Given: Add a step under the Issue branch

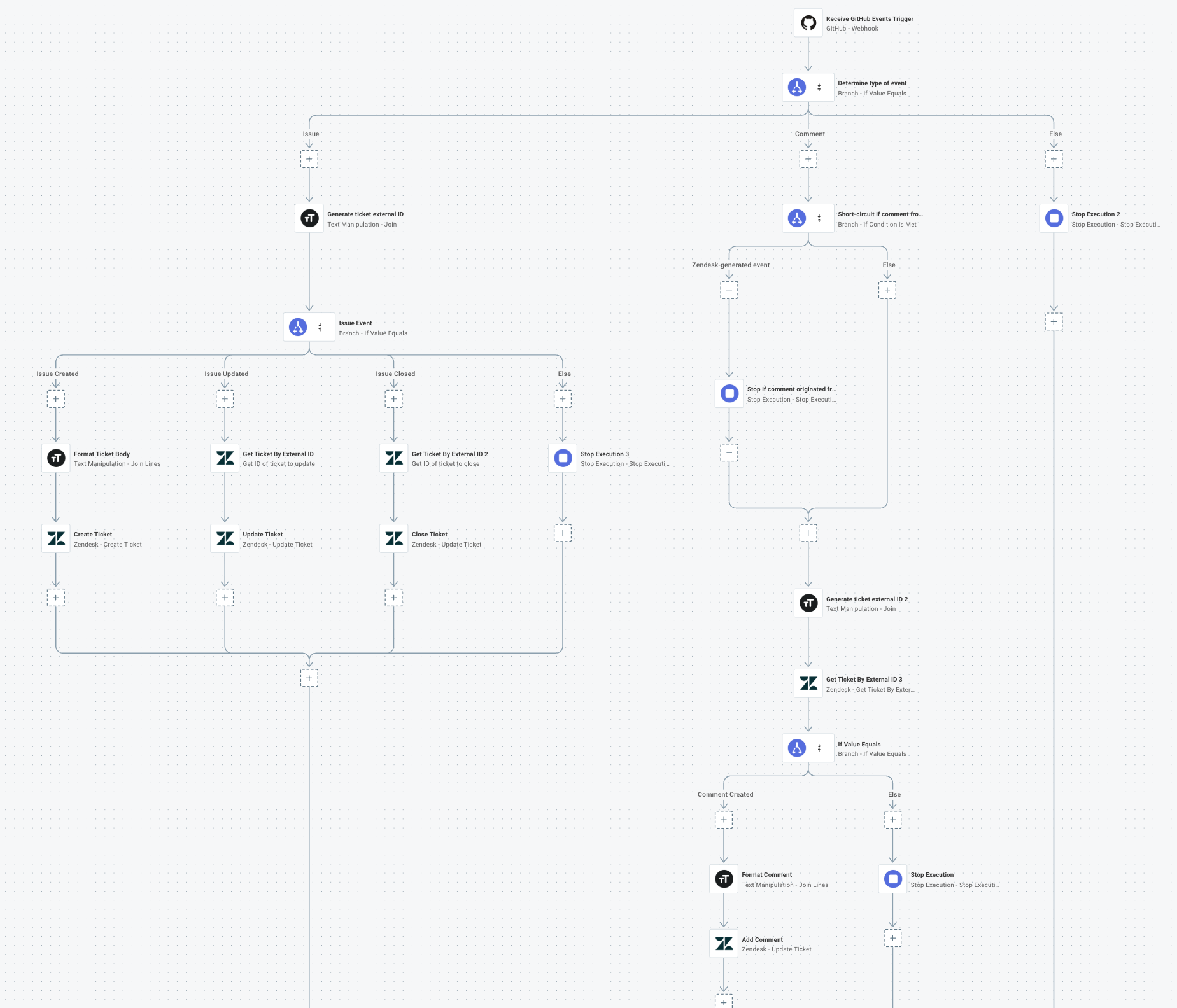Looking at the screenshot, I should 310,159.
